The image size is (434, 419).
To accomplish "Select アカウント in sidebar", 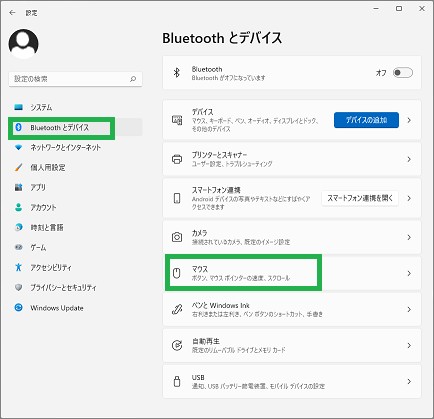I will click(x=76, y=207).
